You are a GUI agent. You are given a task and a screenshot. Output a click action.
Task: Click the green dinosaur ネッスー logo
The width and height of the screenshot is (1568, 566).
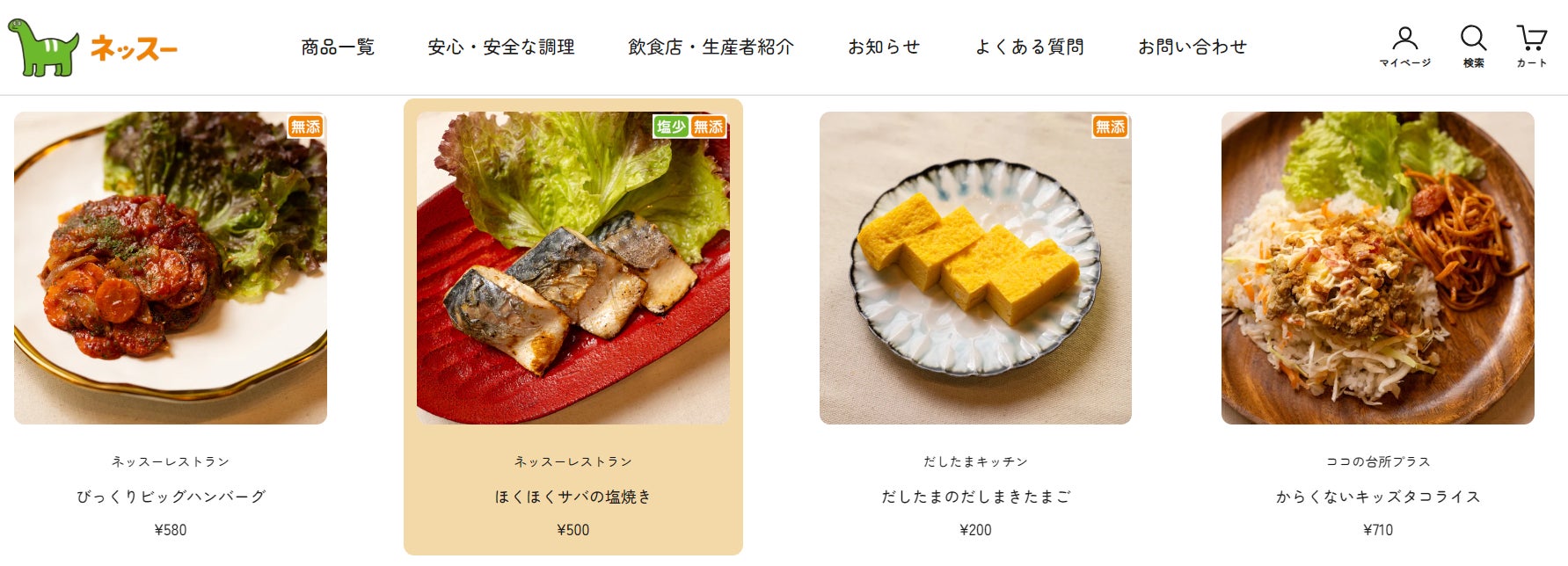pyautogui.click(x=93, y=47)
